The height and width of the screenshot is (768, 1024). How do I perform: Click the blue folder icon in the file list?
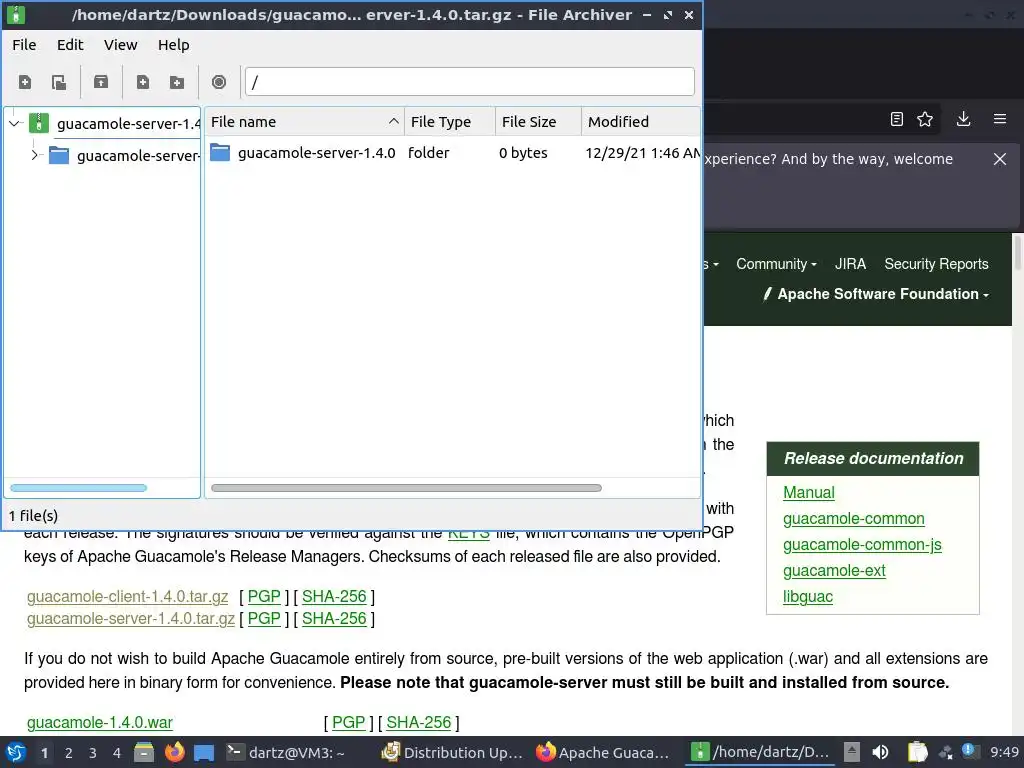pos(220,153)
